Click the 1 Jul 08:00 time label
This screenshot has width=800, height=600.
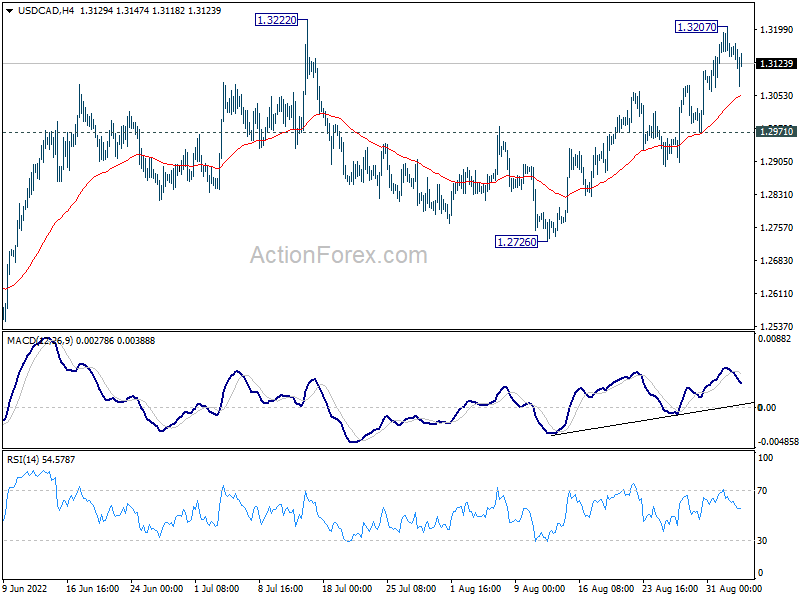tap(217, 589)
